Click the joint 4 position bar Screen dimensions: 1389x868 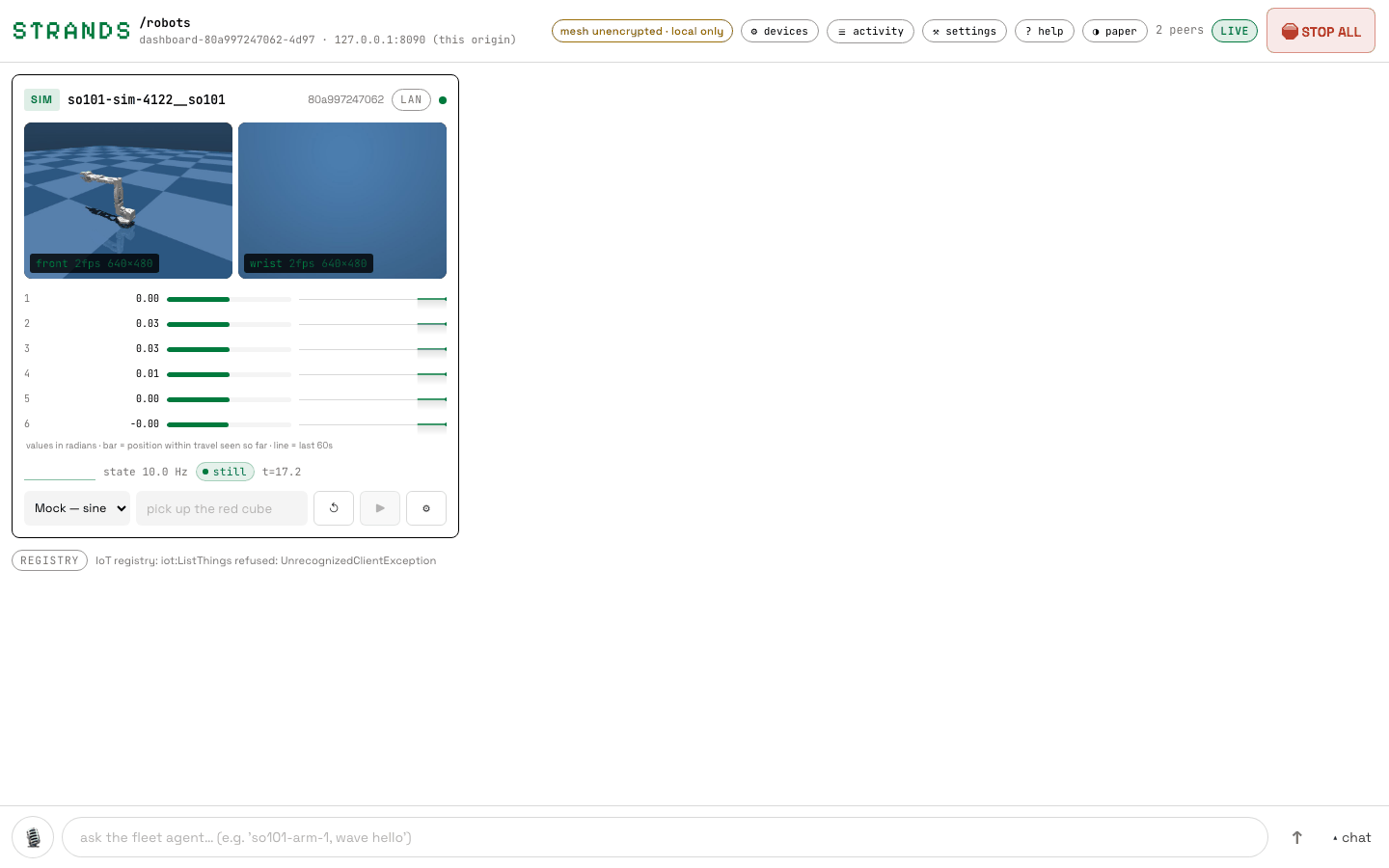pyautogui.click(x=229, y=375)
